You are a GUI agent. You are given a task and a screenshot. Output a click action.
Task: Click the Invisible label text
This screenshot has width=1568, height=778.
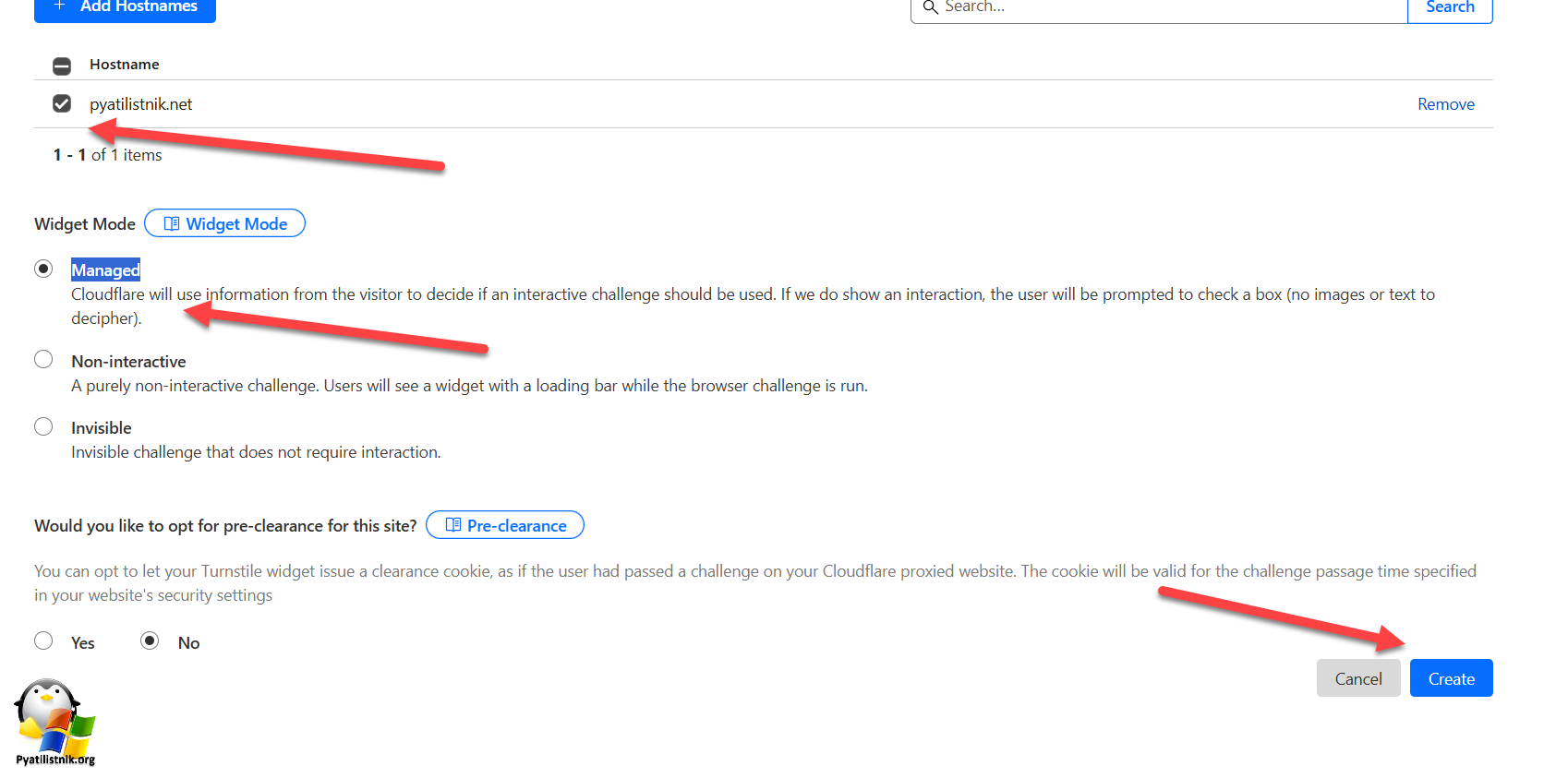pos(102,428)
